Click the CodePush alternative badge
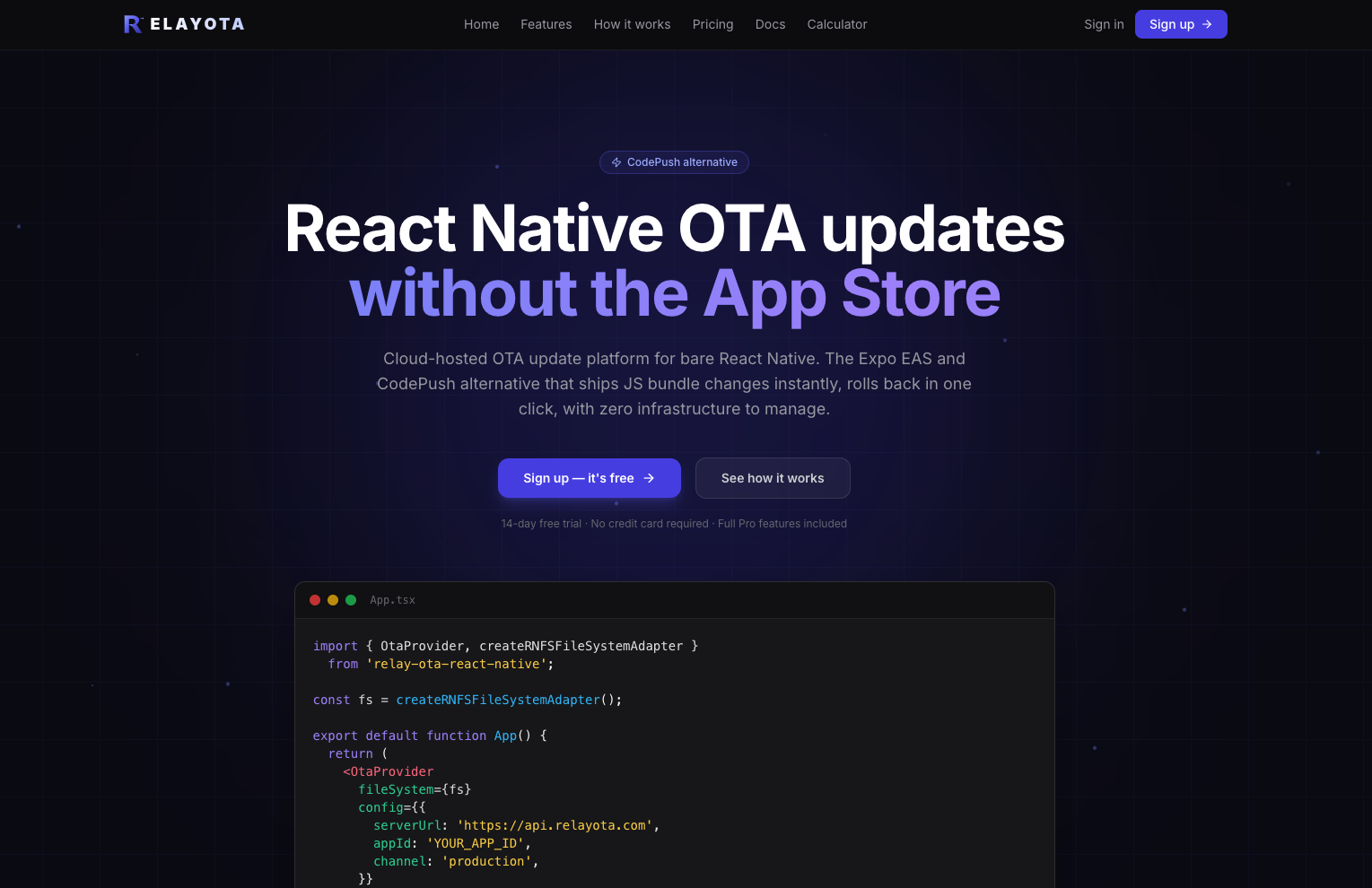This screenshot has height=888, width=1372. [x=674, y=162]
